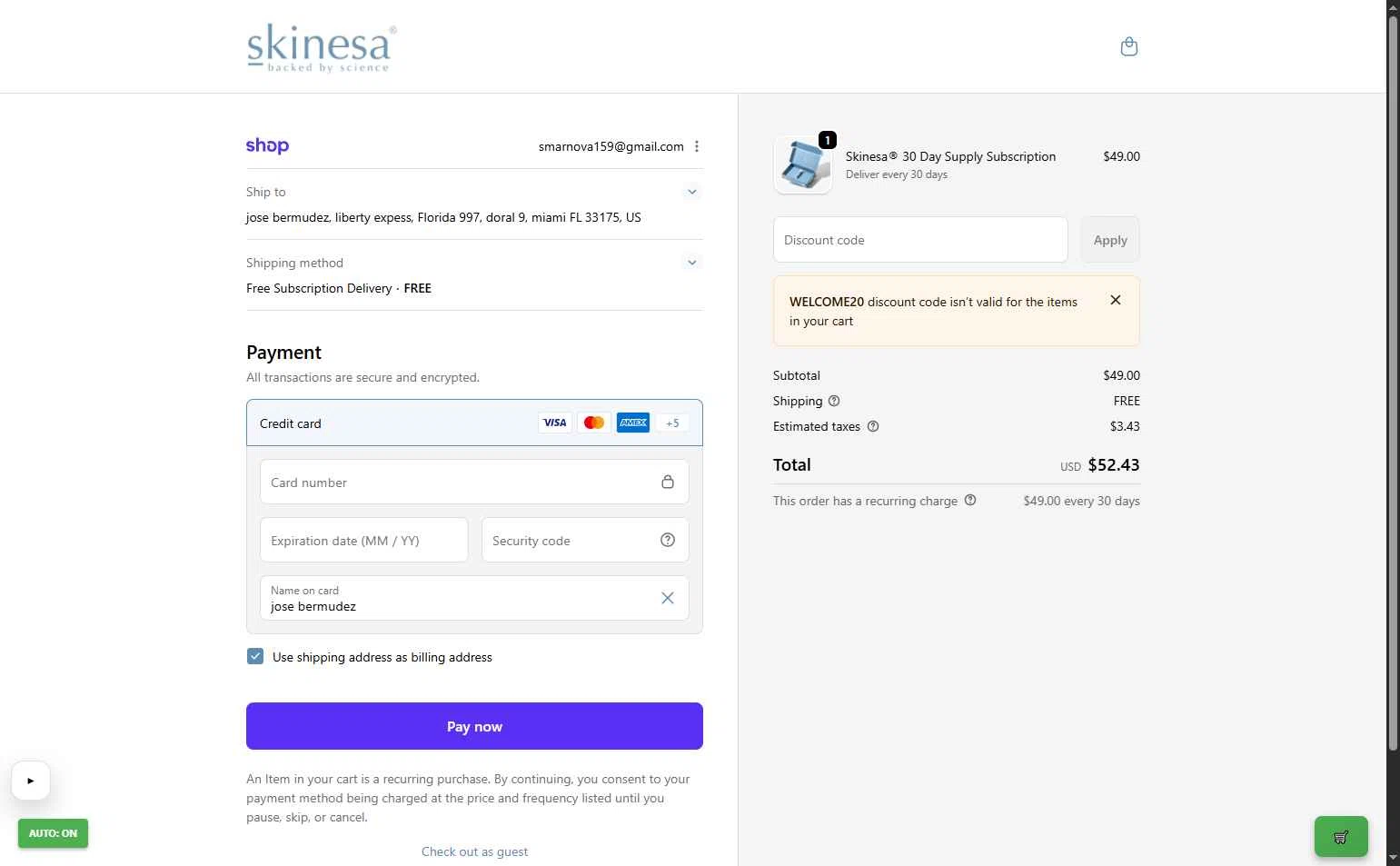Viewport: 1400px width, 866px height.
Task: Click the Visa card icon
Action: pyautogui.click(x=555, y=423)
